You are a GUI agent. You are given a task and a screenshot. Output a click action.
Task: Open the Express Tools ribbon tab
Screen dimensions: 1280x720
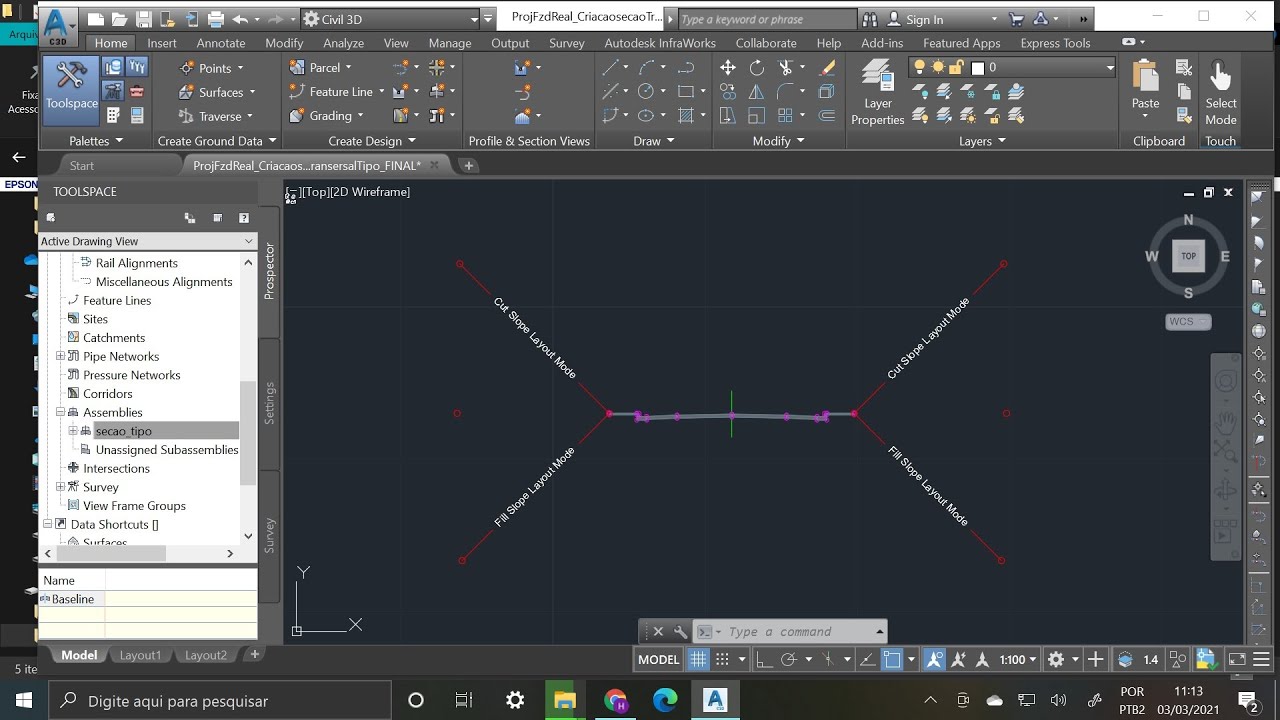(x=1055, y=43)
